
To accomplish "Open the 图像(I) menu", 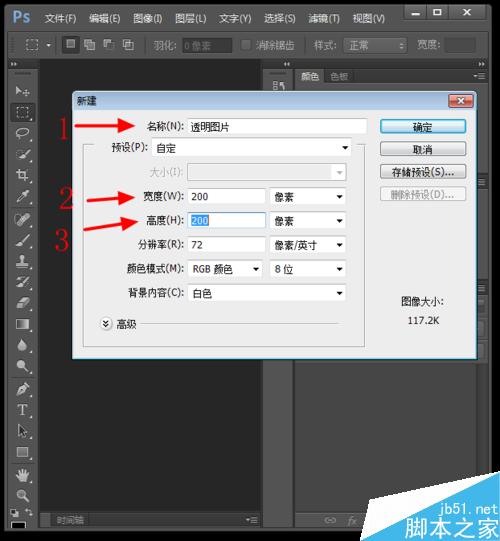I will [148, 18].
